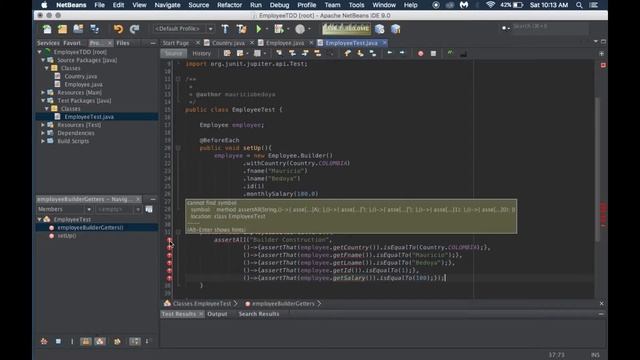The width and height of the screenshot is (640, 360).
Task: Open the Run Project dropdown arrow
Action: coord(267,29)
